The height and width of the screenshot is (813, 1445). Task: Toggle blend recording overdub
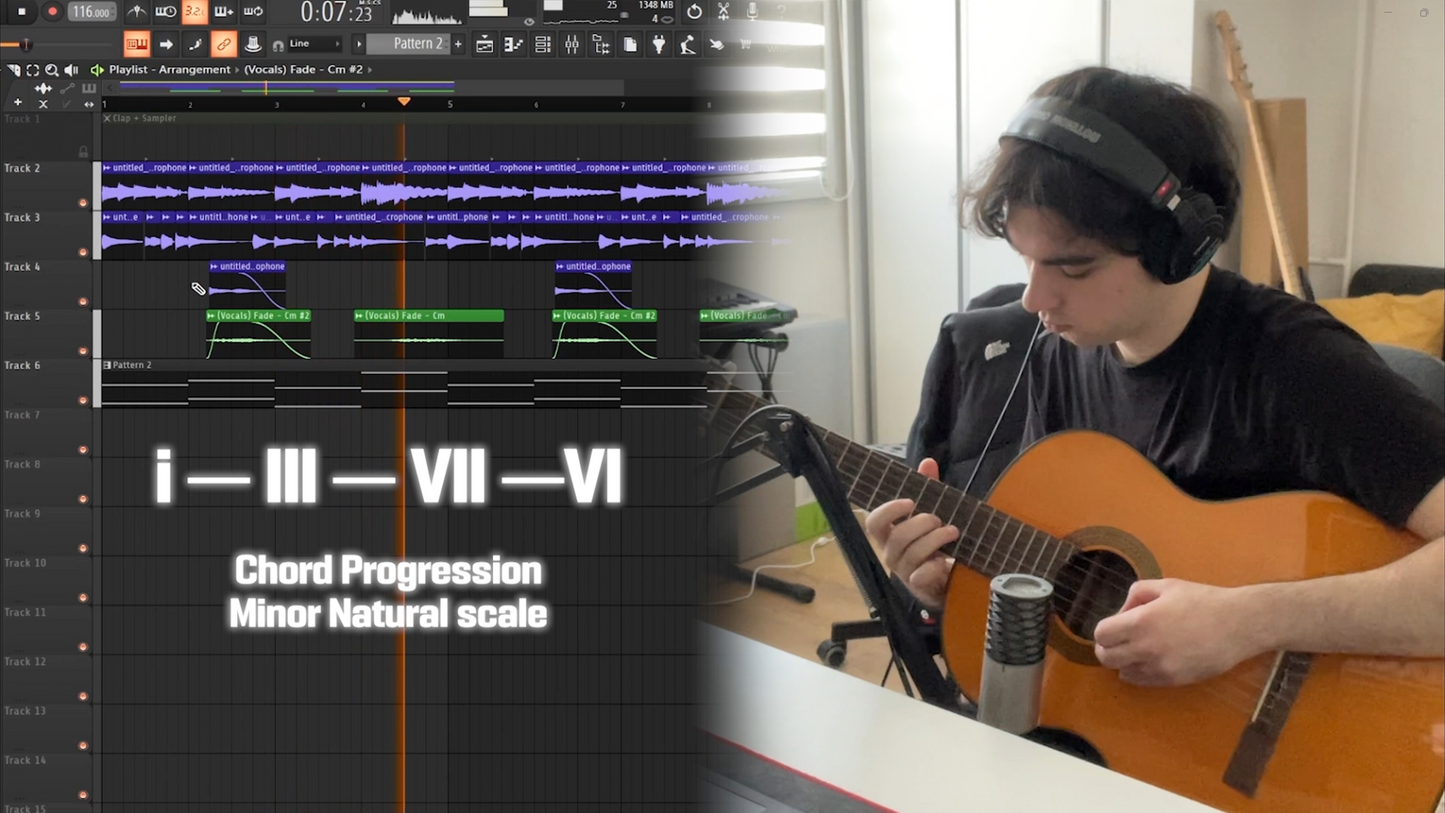(x=224, y=12)
